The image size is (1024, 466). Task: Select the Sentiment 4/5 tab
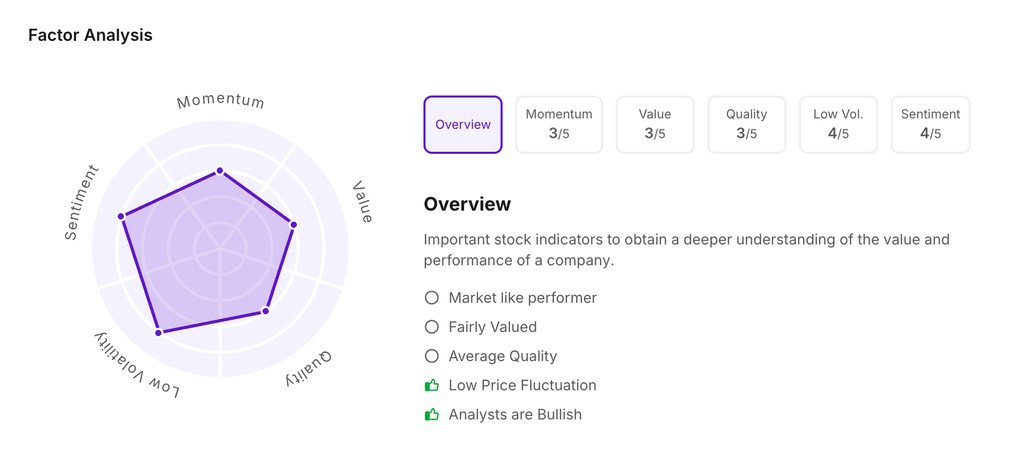tap(930, 125)
